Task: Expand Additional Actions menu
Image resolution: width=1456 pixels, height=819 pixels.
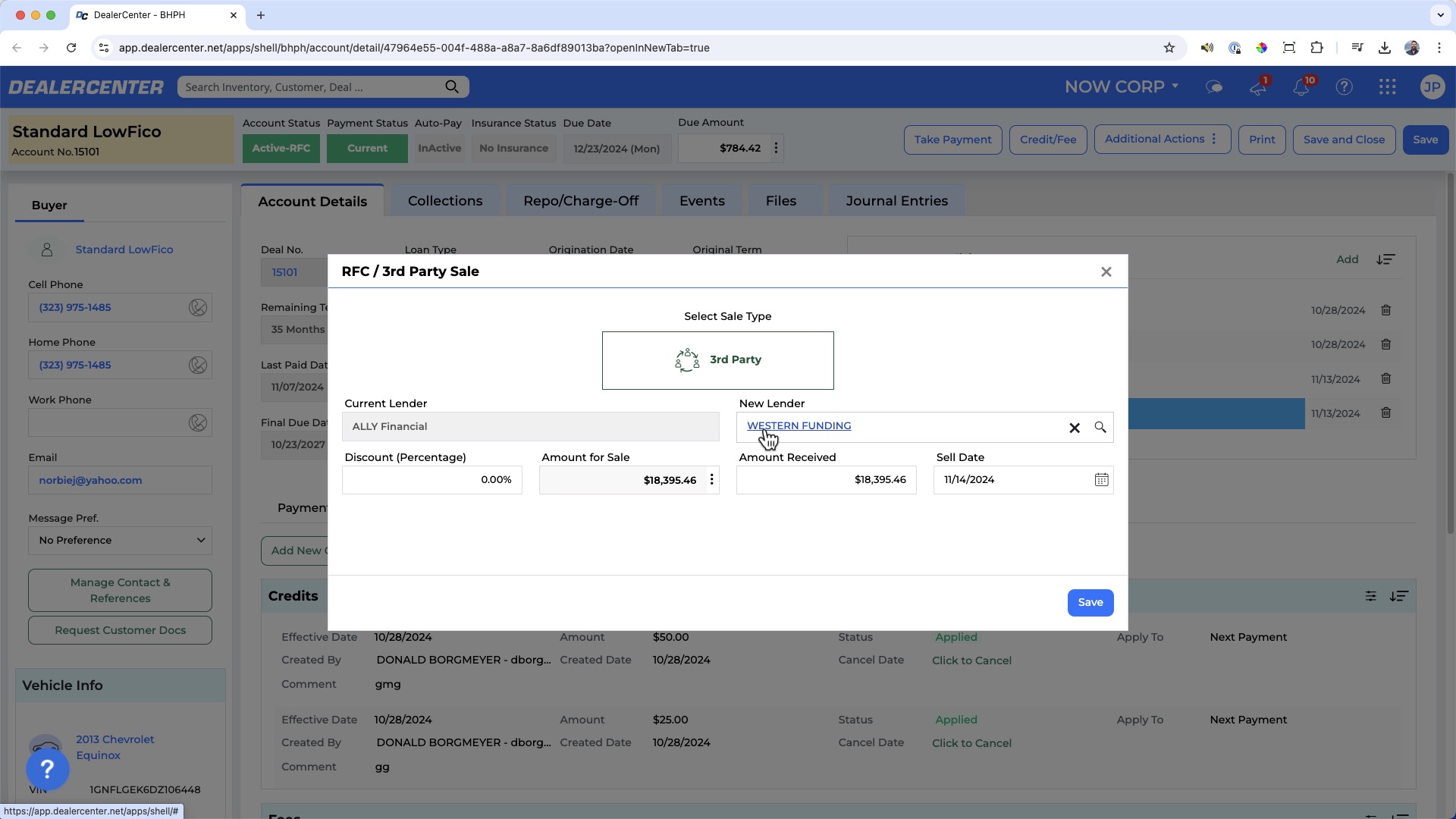Action: click(x=1162, y=140)
